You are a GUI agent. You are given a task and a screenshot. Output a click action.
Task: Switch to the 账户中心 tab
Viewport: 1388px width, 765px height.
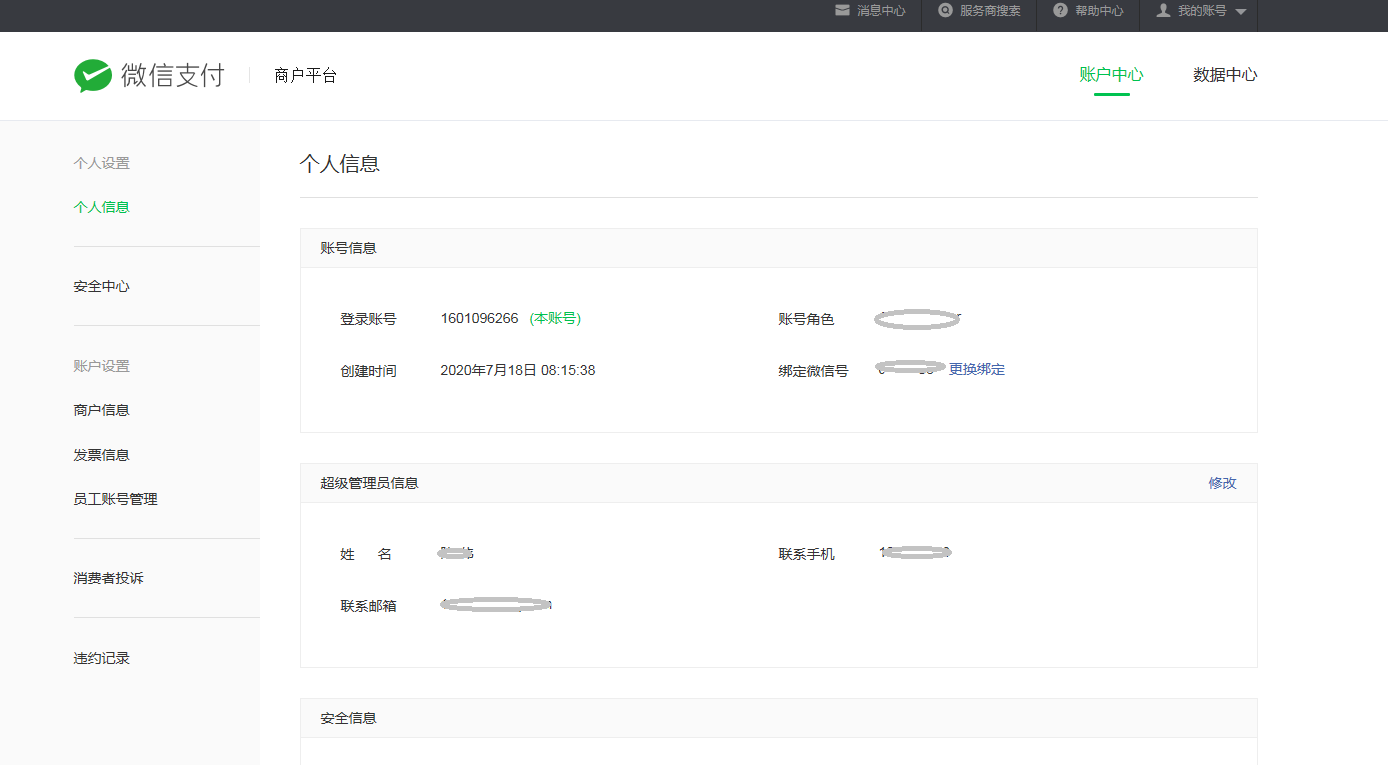click(x=1111, y=75)
